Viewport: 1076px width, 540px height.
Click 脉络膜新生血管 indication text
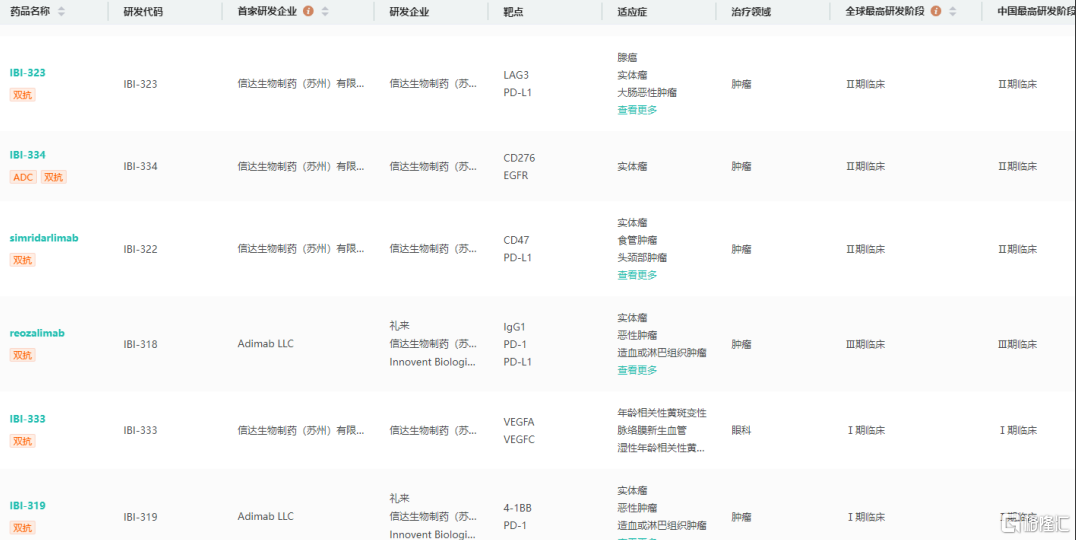[x=652, y=430]
